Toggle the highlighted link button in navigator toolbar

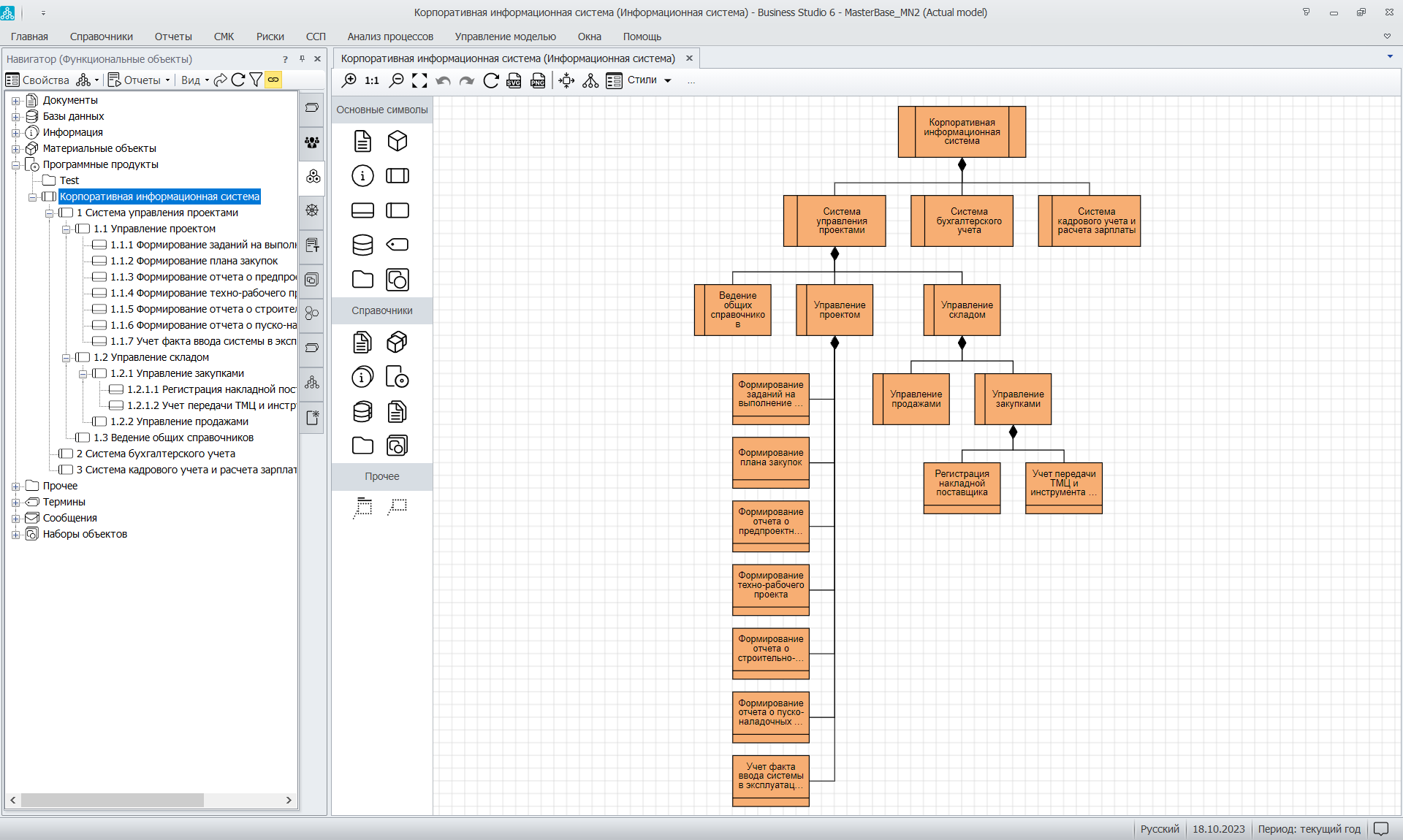click(x=273, y=80)
